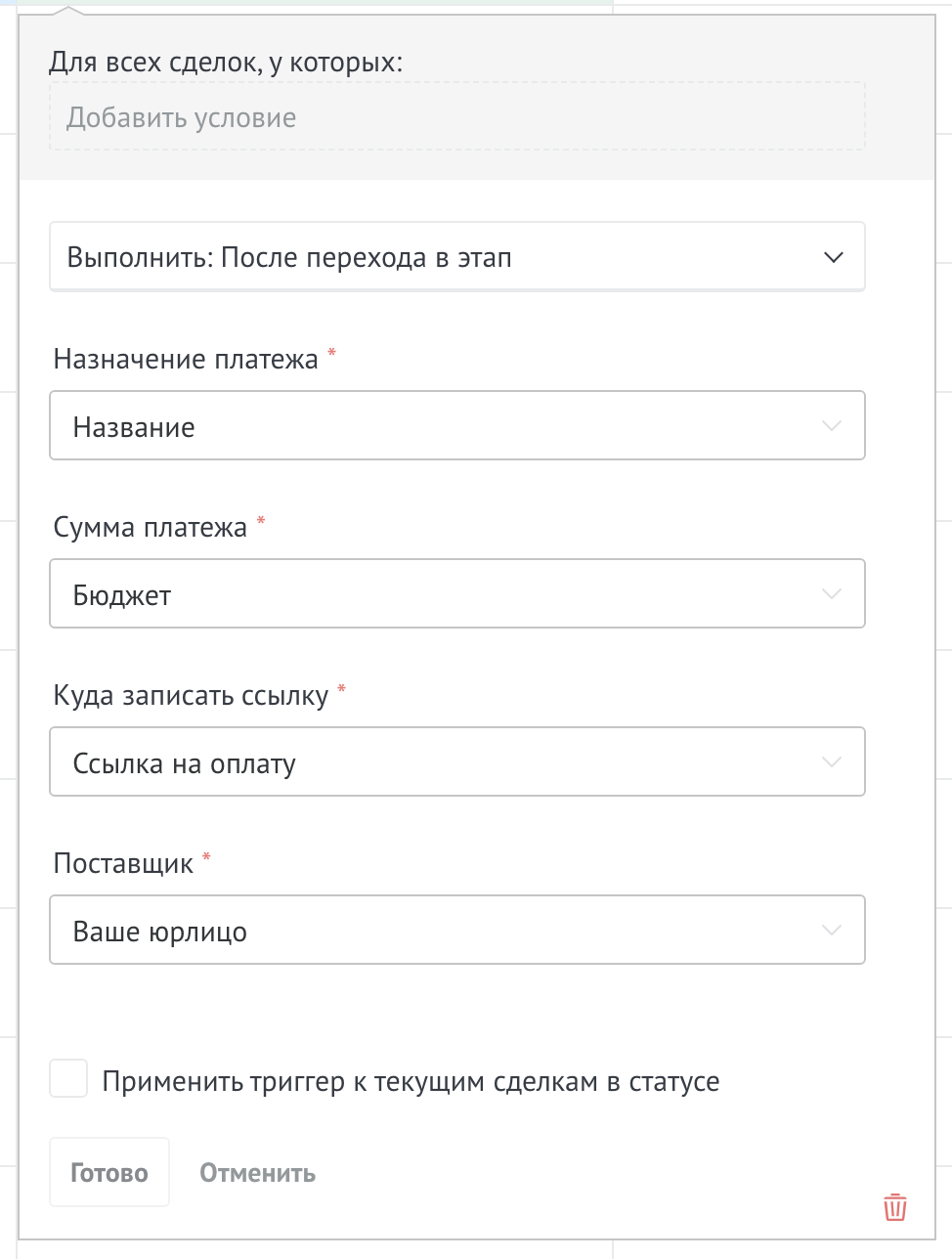Click chevron arrow in the Бюджет field
This screenshot has height=1259, width=952.
832,594
